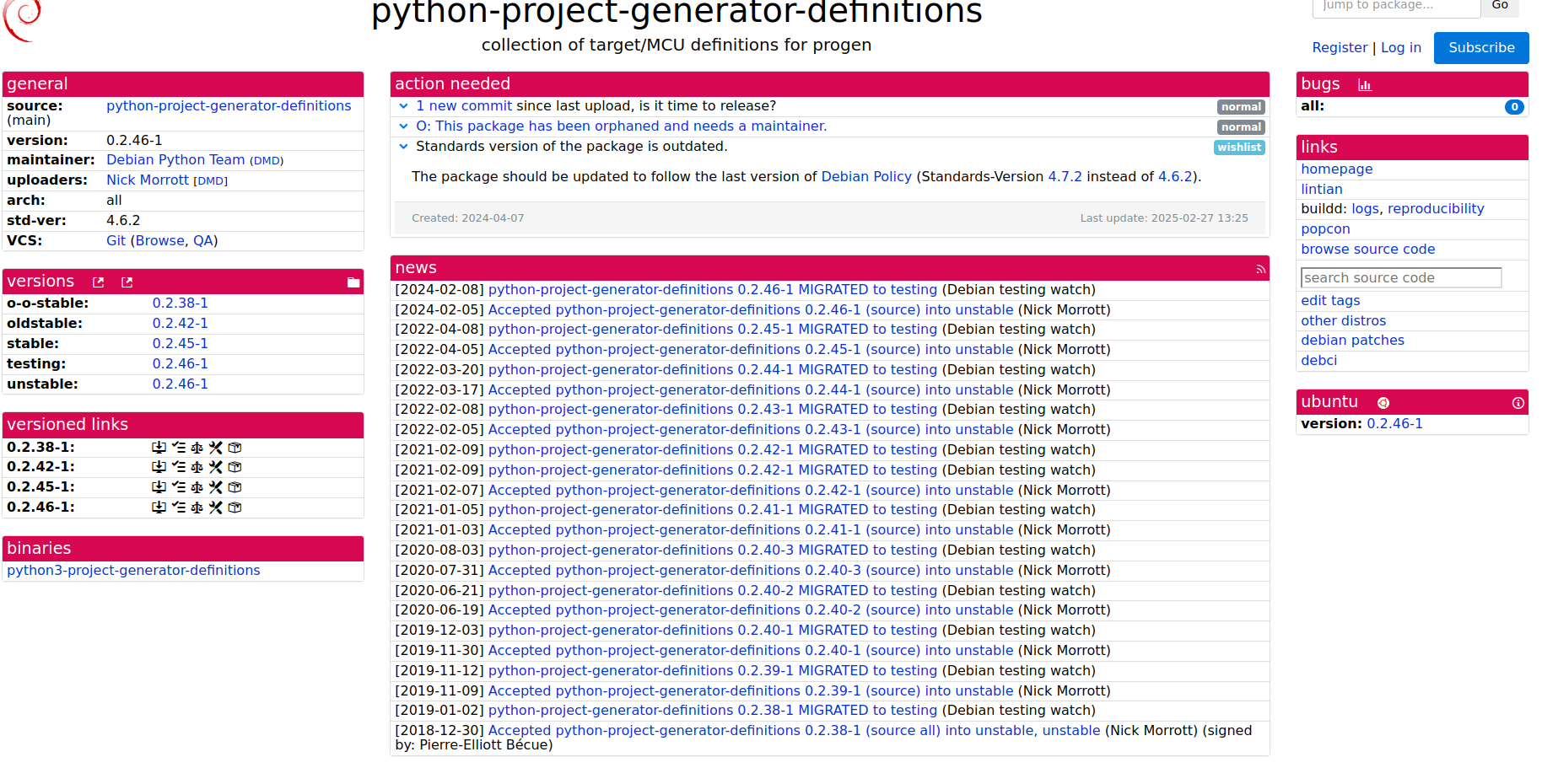This screenshot has height=784, width=1542.
Task: Open the reproducibility link
Action: tap(1436, 209)
